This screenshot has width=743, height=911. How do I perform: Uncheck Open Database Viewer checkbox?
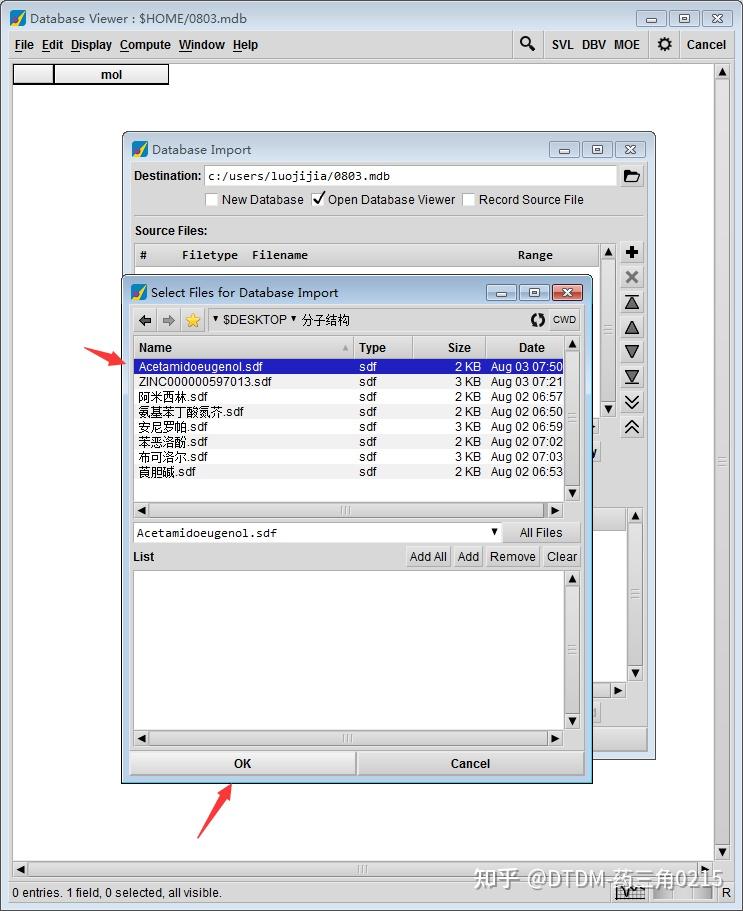point(318,199)
